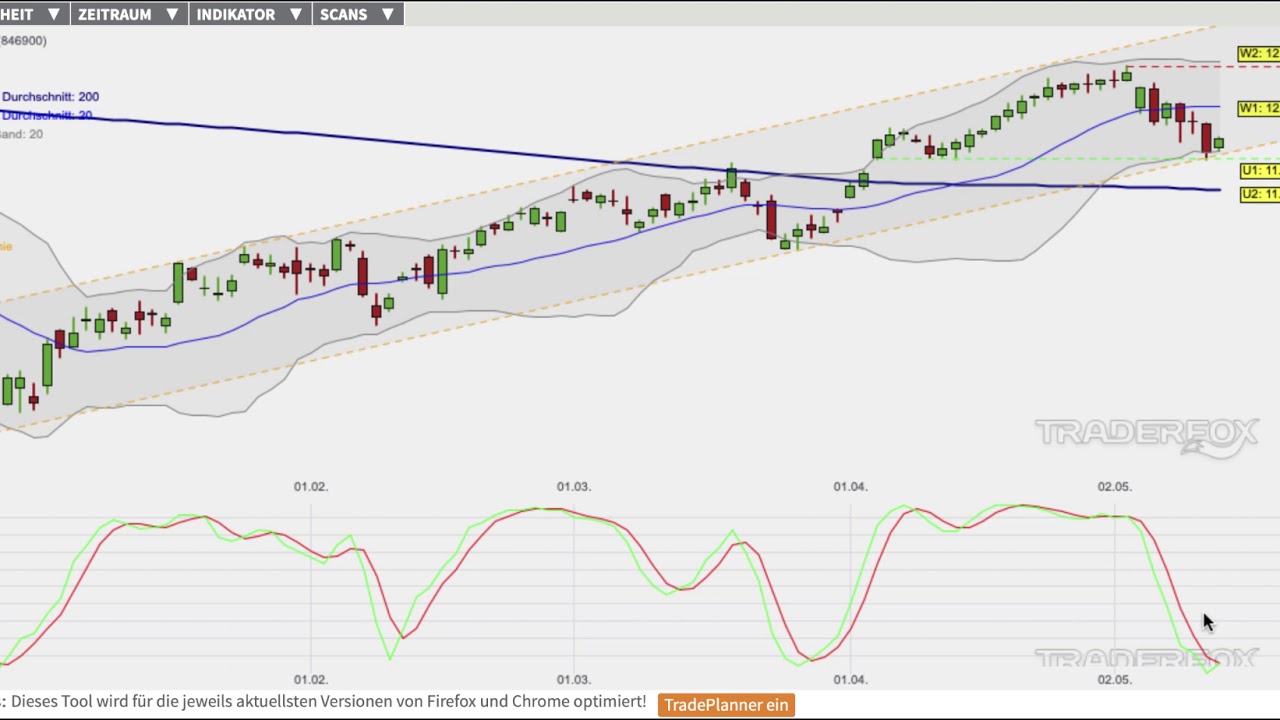Click the 01.03. date under the oscillator panel

[573, 680]
